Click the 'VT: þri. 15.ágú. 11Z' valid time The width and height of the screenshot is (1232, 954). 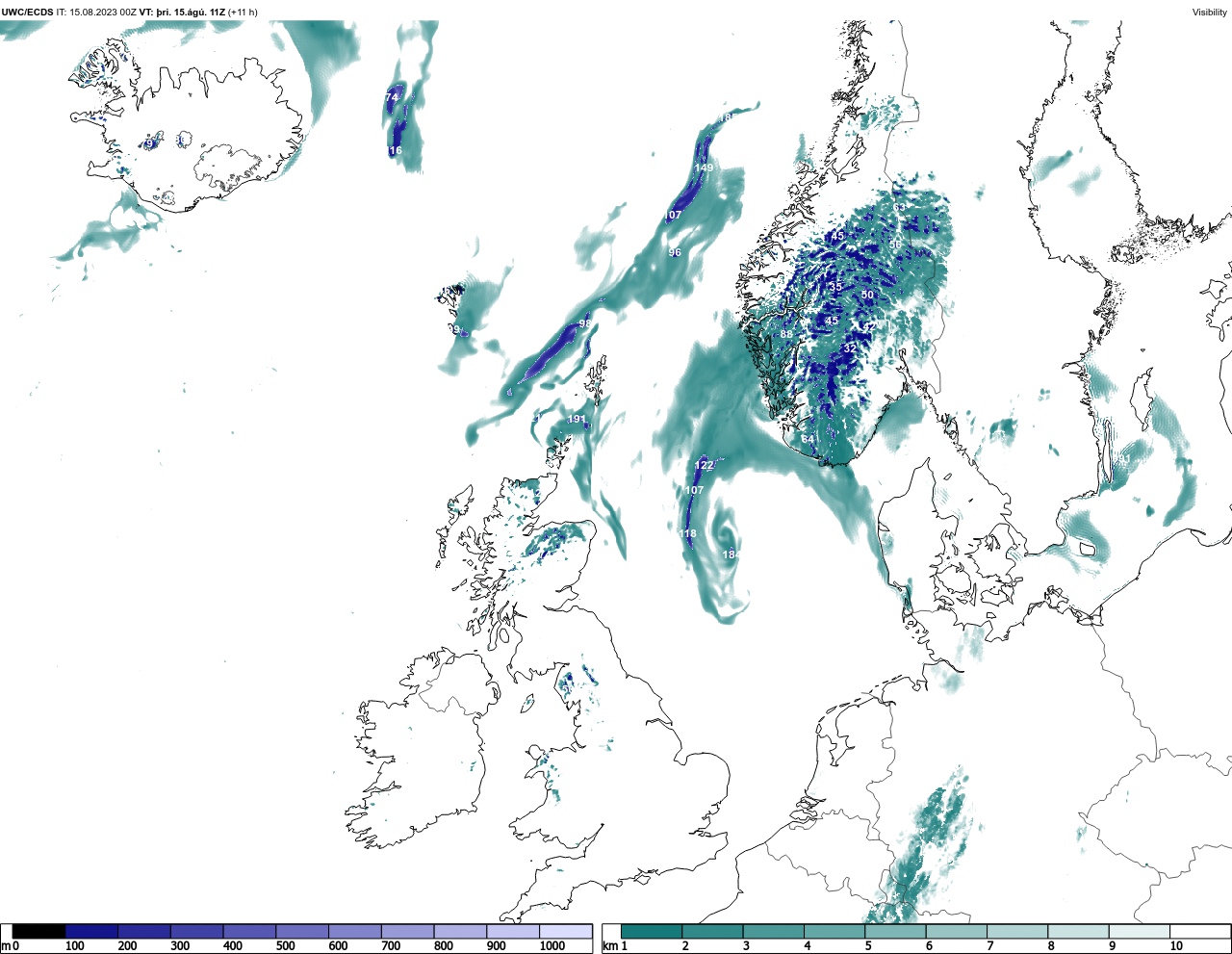click(182, 13)
